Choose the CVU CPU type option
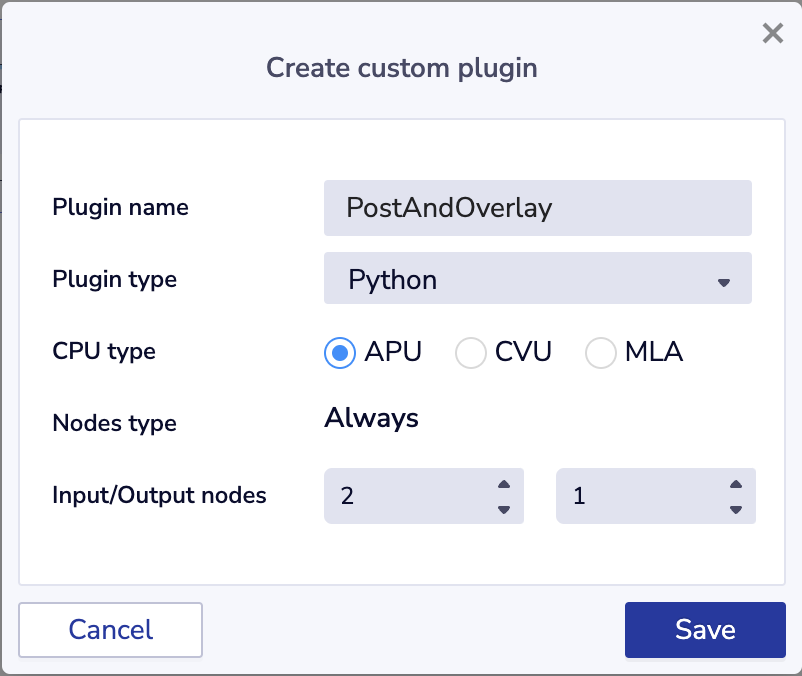Viewport: 802px width, 676px height. [471, 352]
